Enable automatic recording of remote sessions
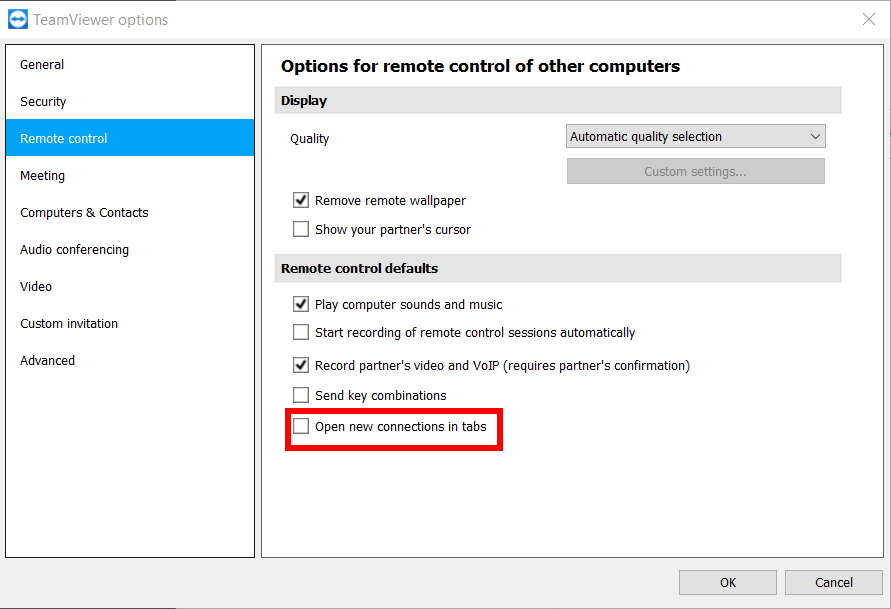 click(x=301, y=332)
